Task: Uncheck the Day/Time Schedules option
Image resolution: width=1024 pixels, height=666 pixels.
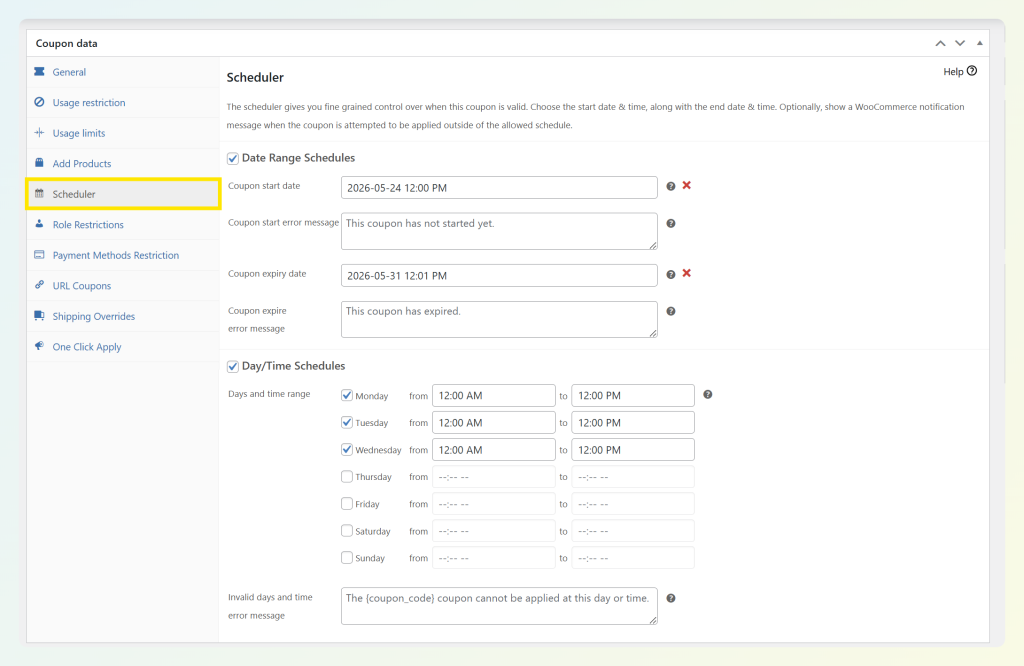Action: tap(232, 365)
